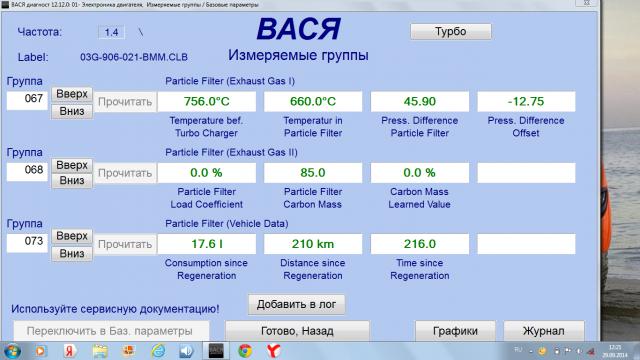Image resolution: width=640 pixels, height=360 pixels.
Task: Click the speaker icon in the taskbar
Action: (x=187, y=351)
